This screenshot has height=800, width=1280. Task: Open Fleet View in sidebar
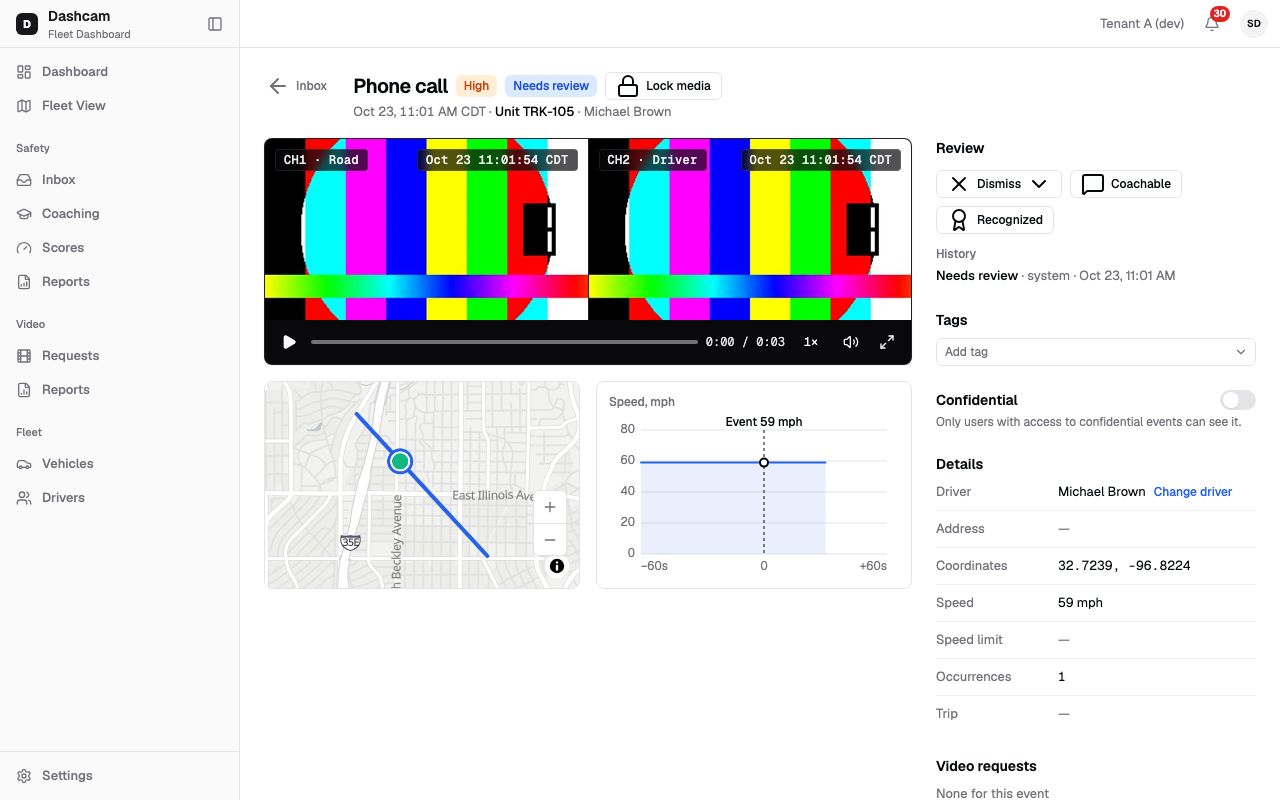pos(120,106)
